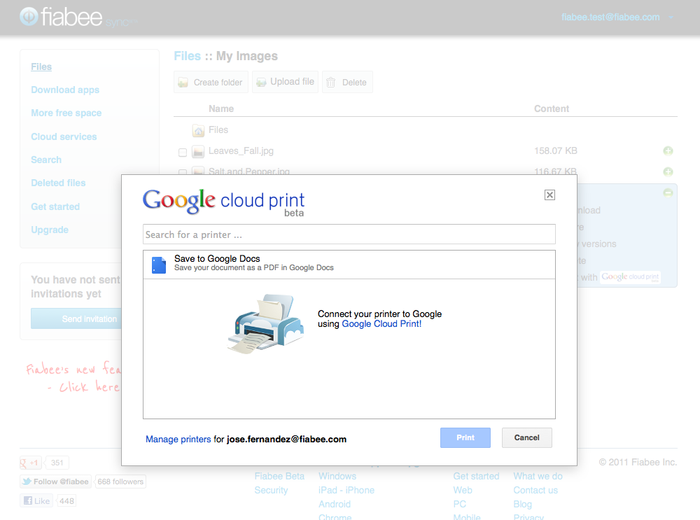Close the Google Cloud Print dialog
700x520 pixels.
point(550,195)
